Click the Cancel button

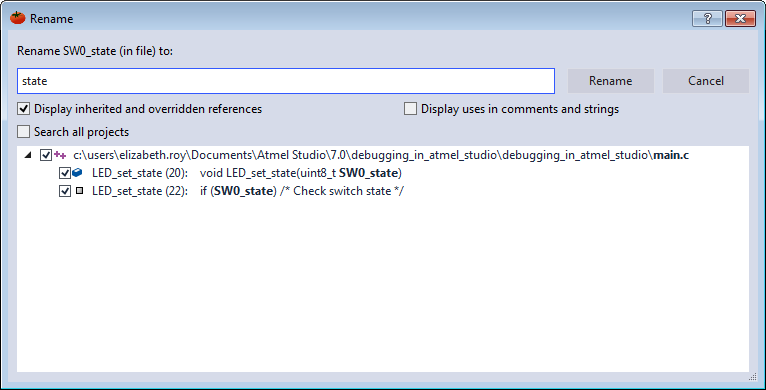705,81
